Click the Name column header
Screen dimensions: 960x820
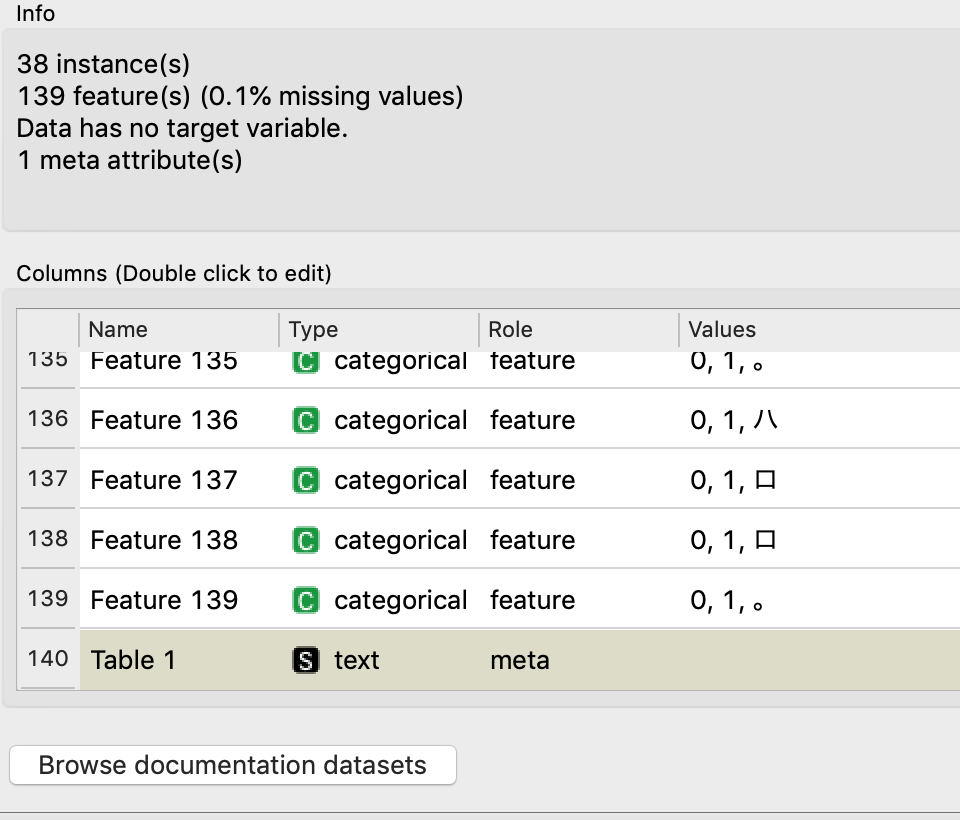point(116,330)
